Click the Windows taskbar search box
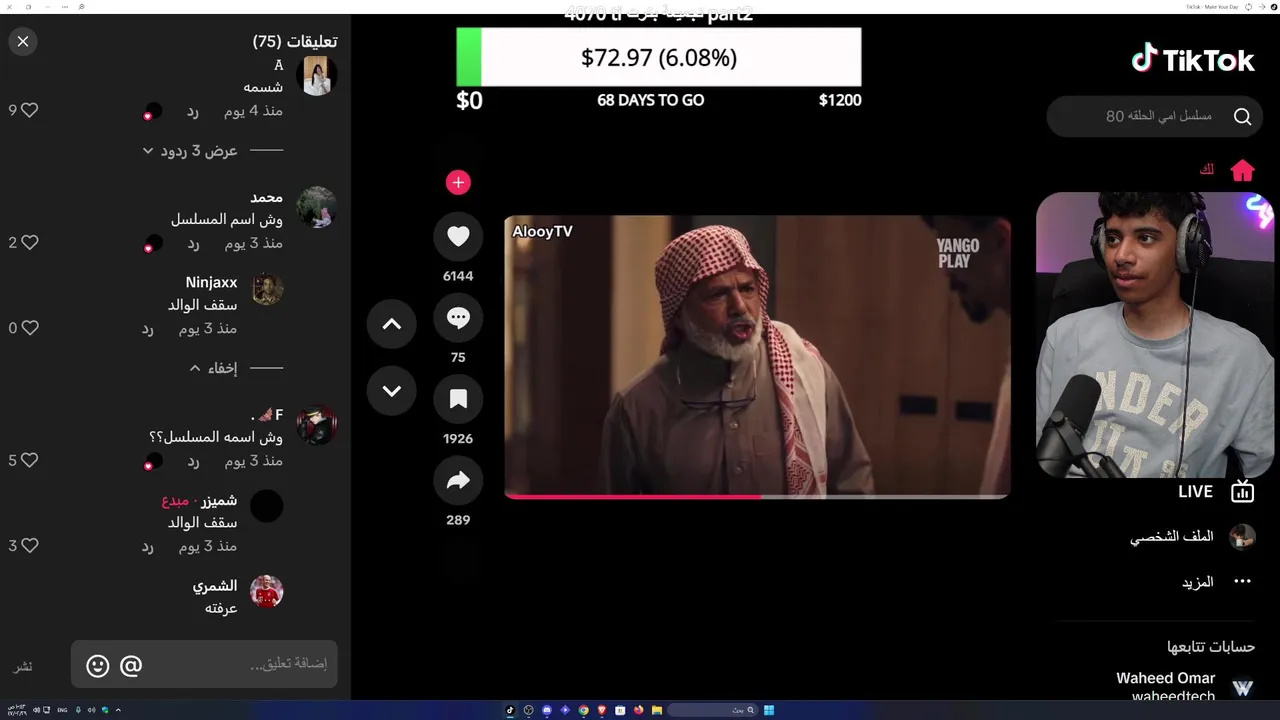The width and height of the screenshot is (1280, 720). pos(712,710)
